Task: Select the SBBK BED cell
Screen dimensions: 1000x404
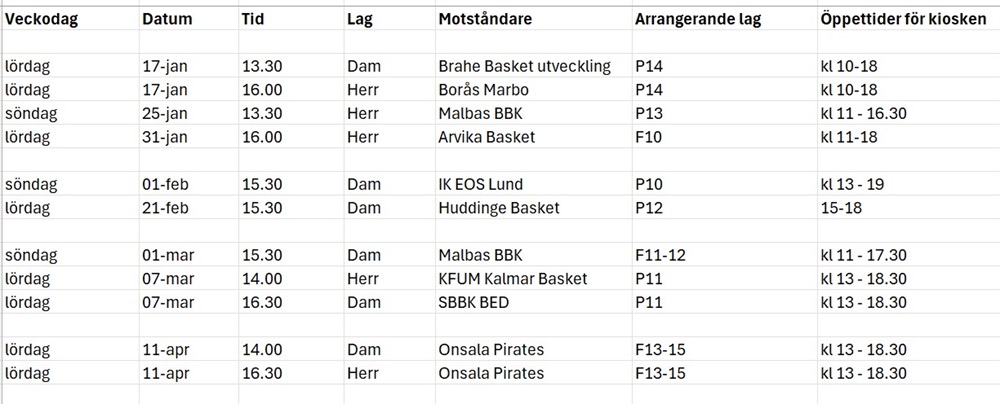Action: click(476, 301)
